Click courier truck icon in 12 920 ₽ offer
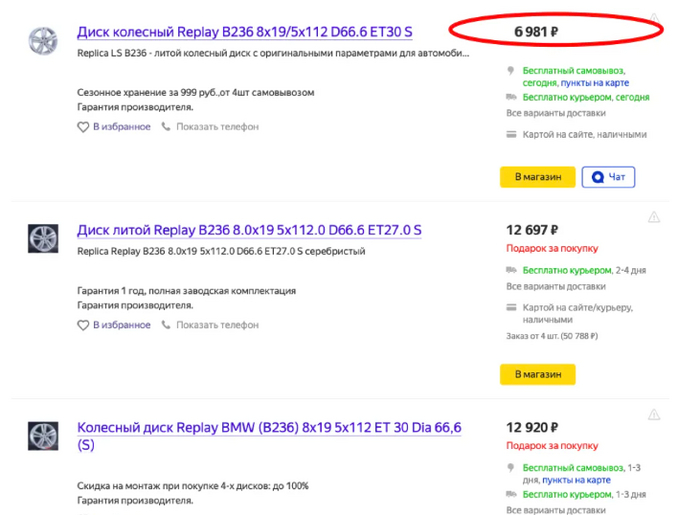 (x=511, y=494)
